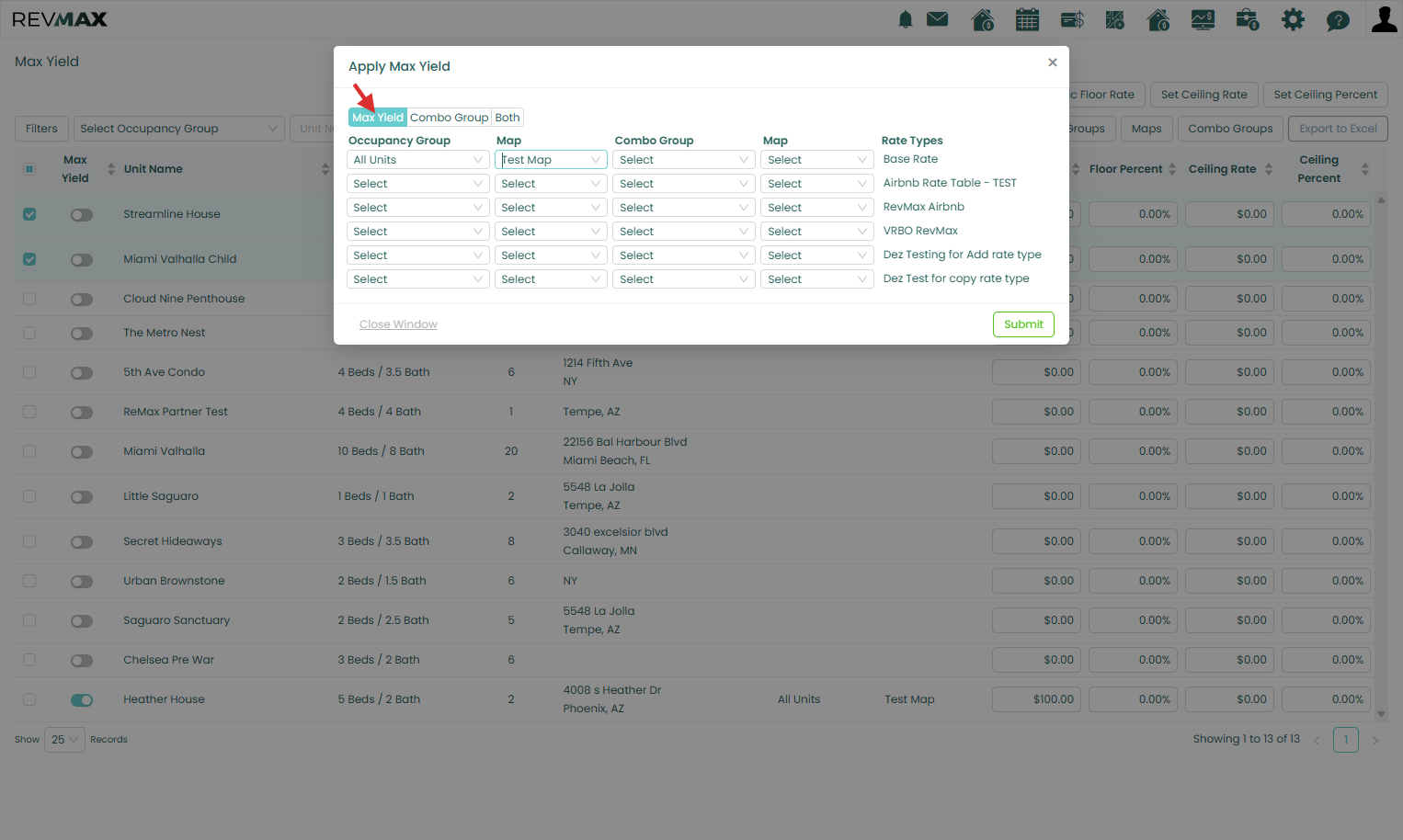Open the credit card dollar icon
Viewport: 1403px width, 840px height.
1072,19
